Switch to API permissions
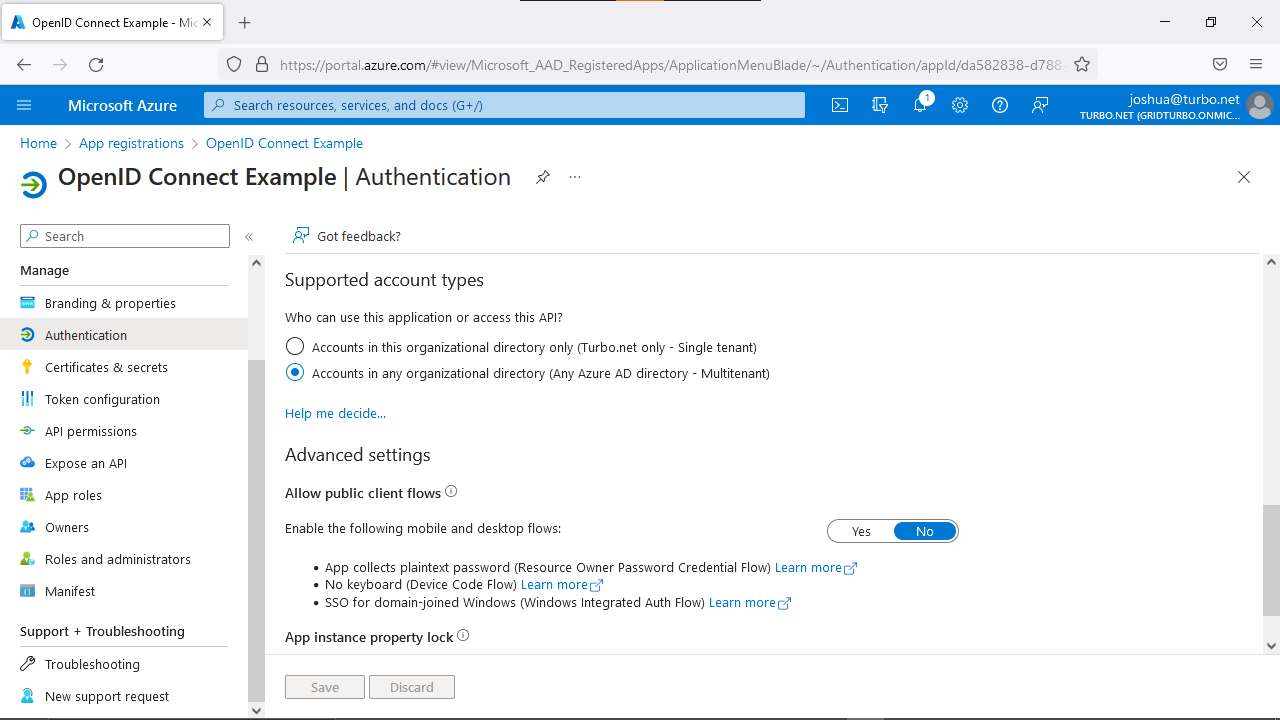Viewport: 1280px width, 720px height. point(91,431)
